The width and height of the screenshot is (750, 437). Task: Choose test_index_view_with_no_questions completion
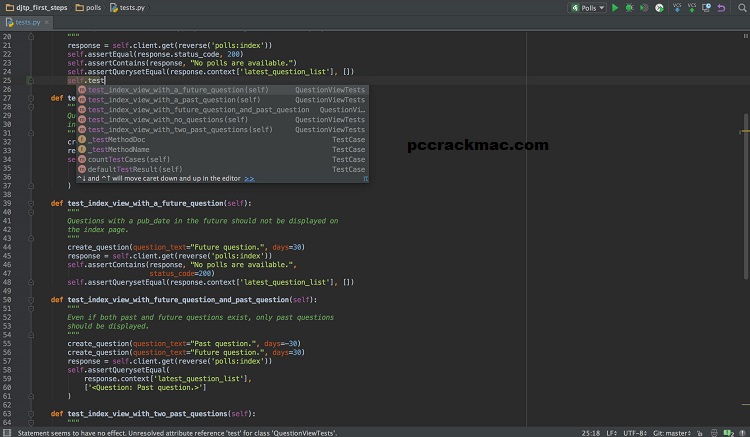(x=222, y=120)
